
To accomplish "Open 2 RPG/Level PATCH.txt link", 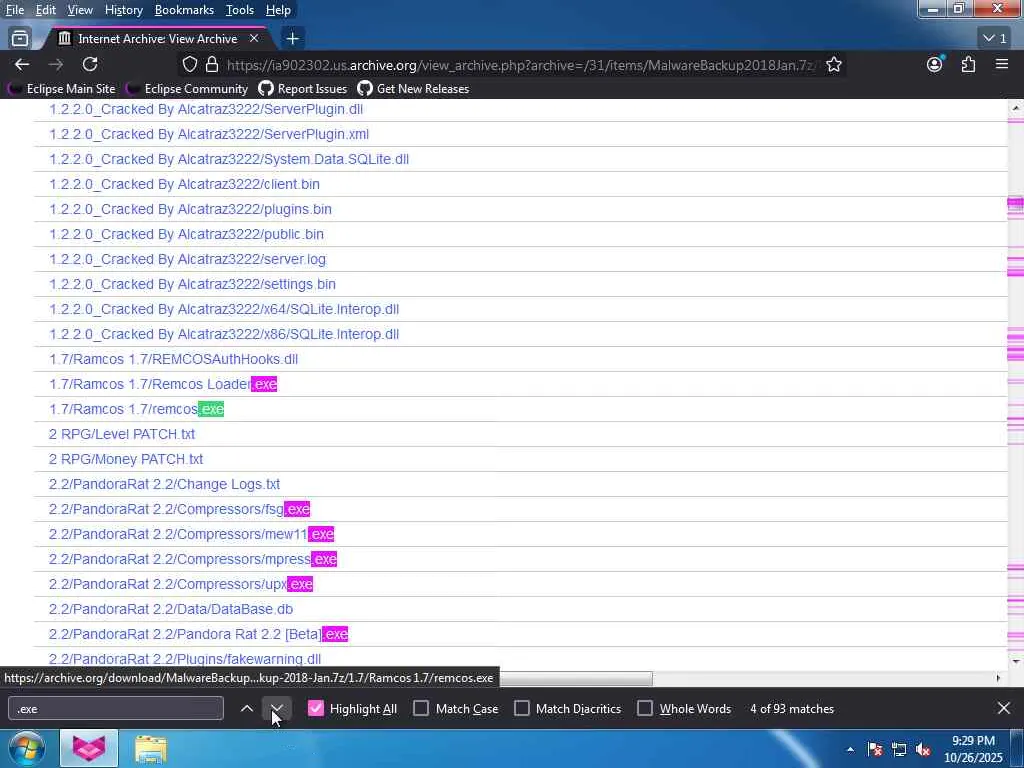I will tap(122, 434).
